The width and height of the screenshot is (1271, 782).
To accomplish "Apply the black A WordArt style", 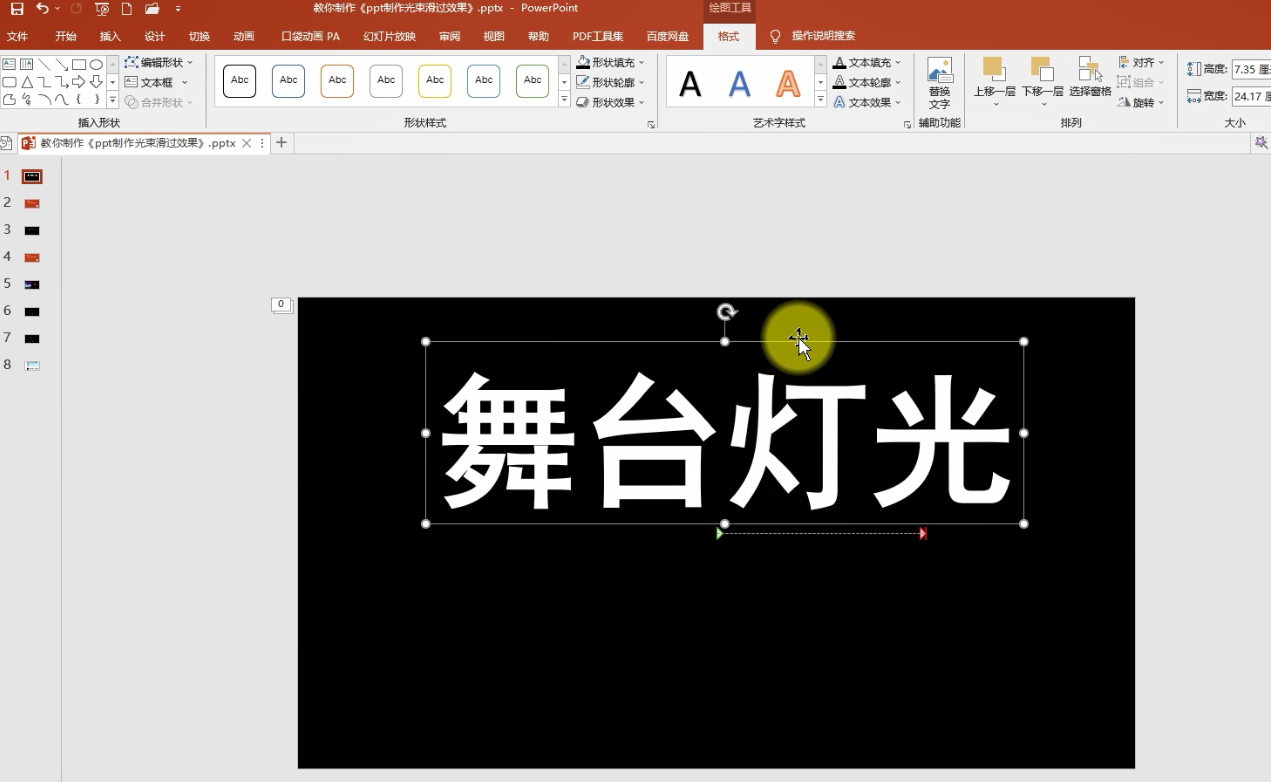I will coord(690,83).
